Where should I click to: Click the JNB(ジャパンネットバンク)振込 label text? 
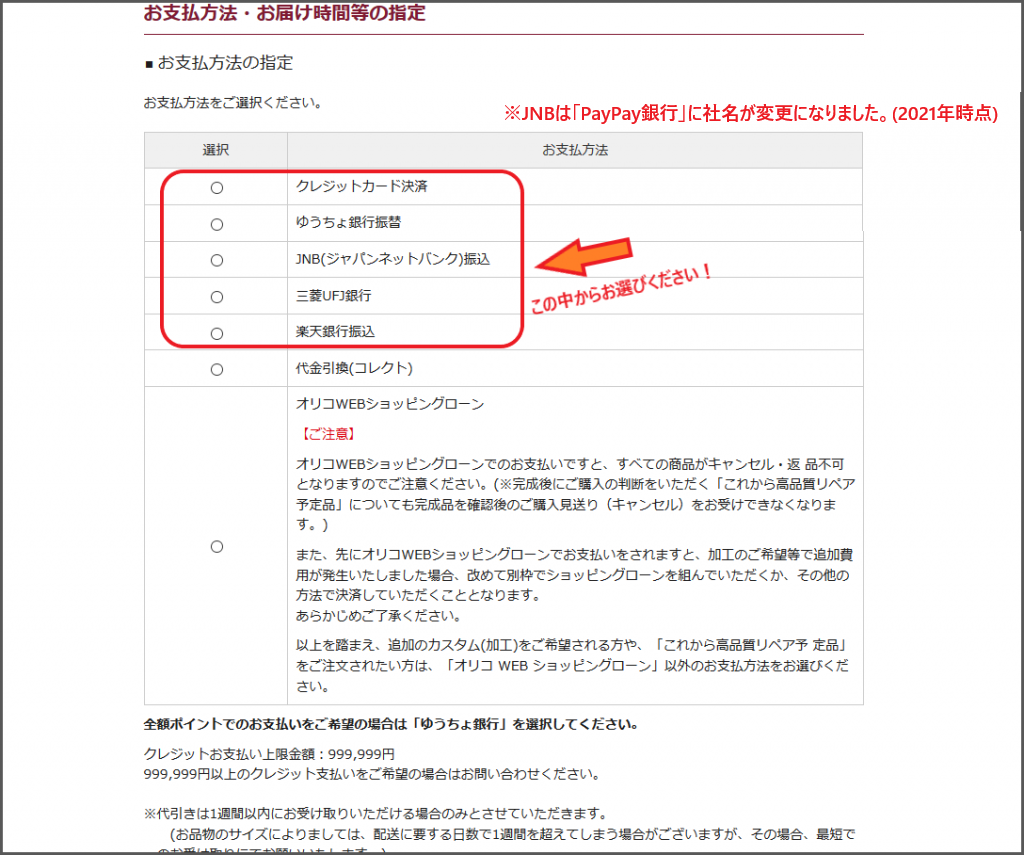392,259
